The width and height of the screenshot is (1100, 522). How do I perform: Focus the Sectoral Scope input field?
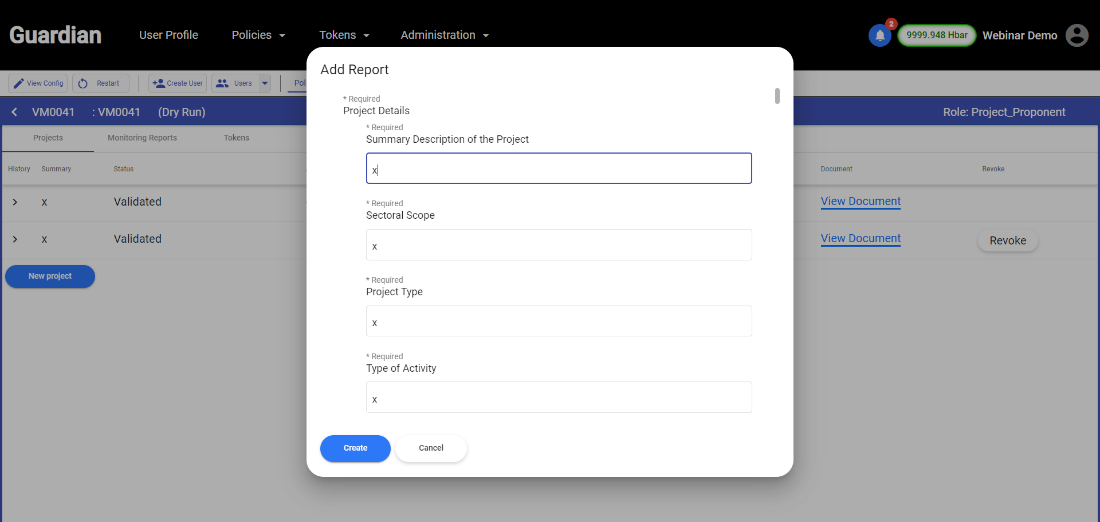[x=558, y=245]
